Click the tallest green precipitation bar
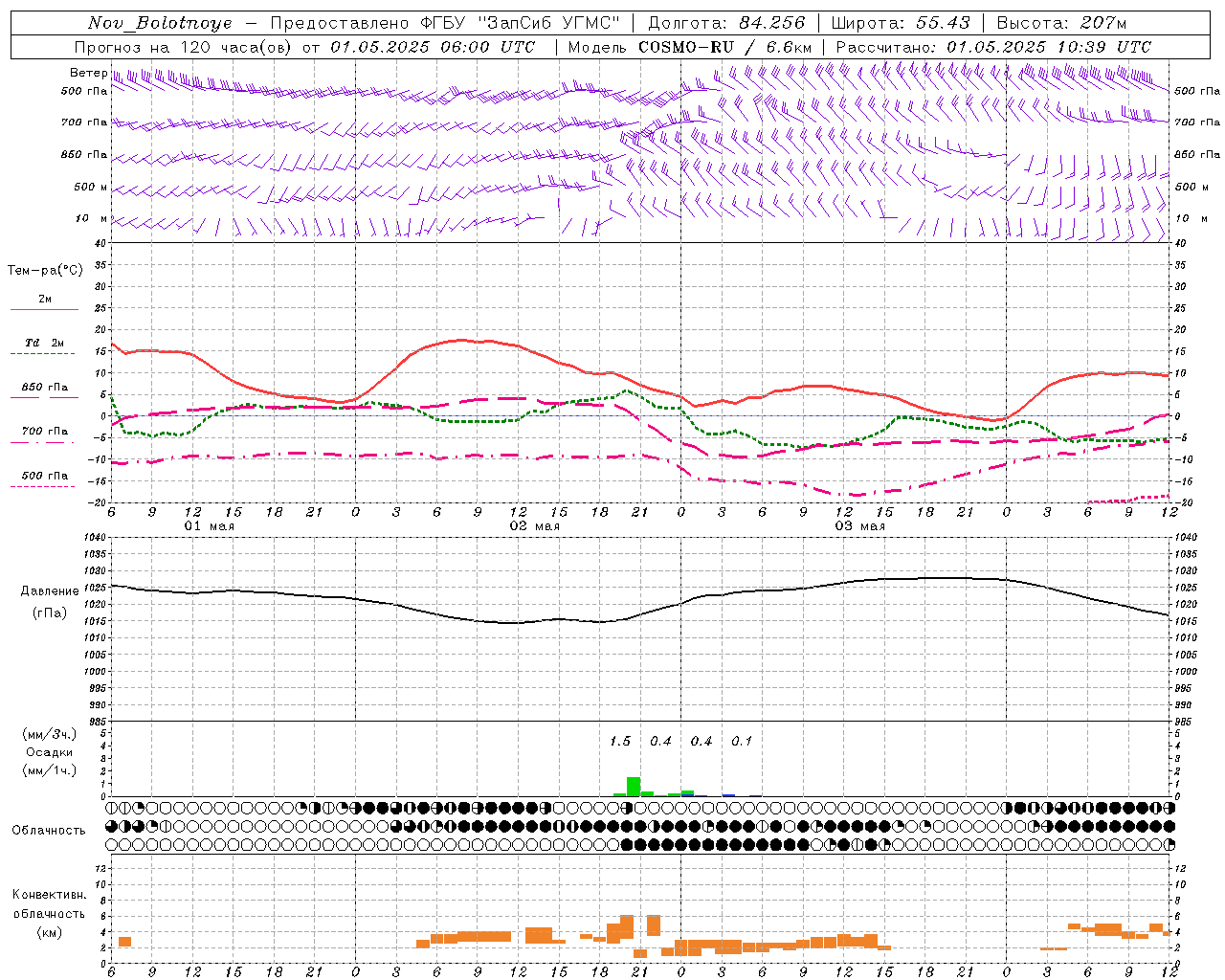Viewport: 1225px width, 980px height. (634, 787)
